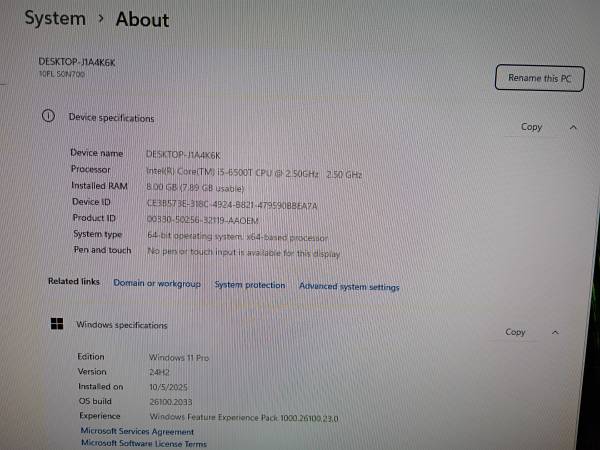Screen dimensions: 600x450
Task: Click the breadcrumb arrow between System and About
Action: click(101, 19)
